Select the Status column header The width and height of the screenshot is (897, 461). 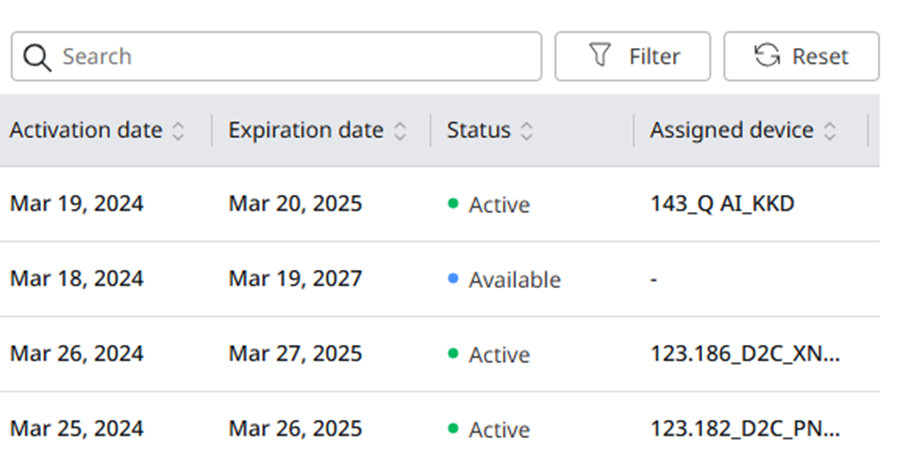478,130
